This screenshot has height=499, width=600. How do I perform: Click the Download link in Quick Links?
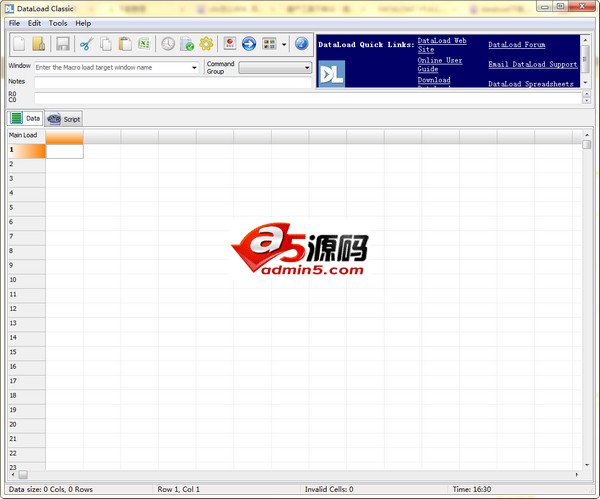tap(434, 80)
